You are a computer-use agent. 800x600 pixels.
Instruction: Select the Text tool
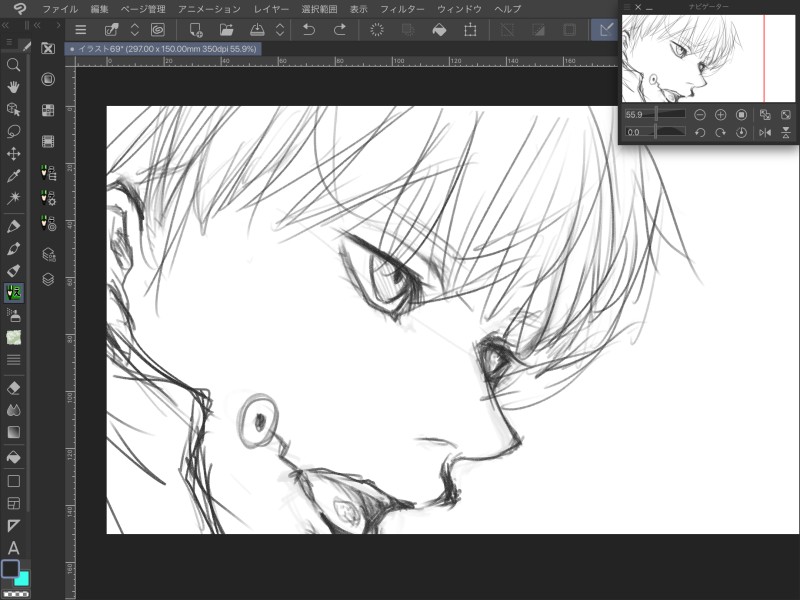click(x=13, y=548)
